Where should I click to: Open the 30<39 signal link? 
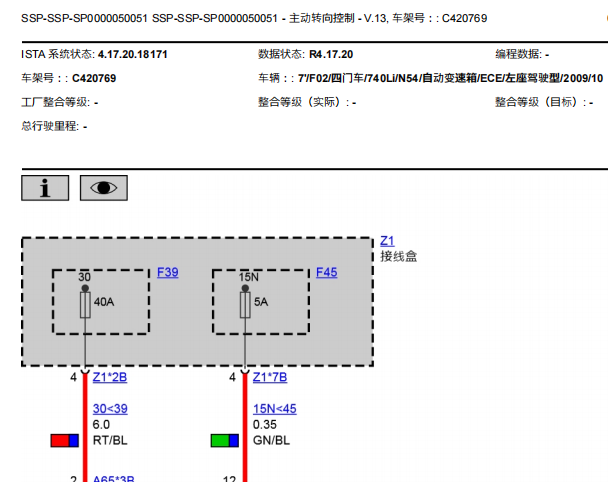click(x=110, y=409)
